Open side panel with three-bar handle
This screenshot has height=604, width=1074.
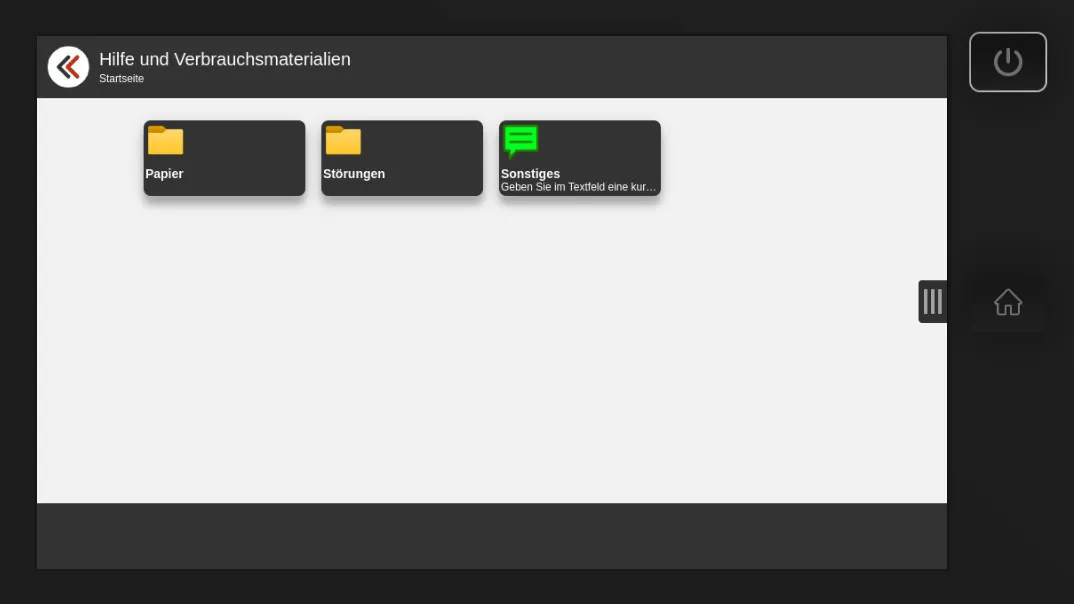click(932, 302)
